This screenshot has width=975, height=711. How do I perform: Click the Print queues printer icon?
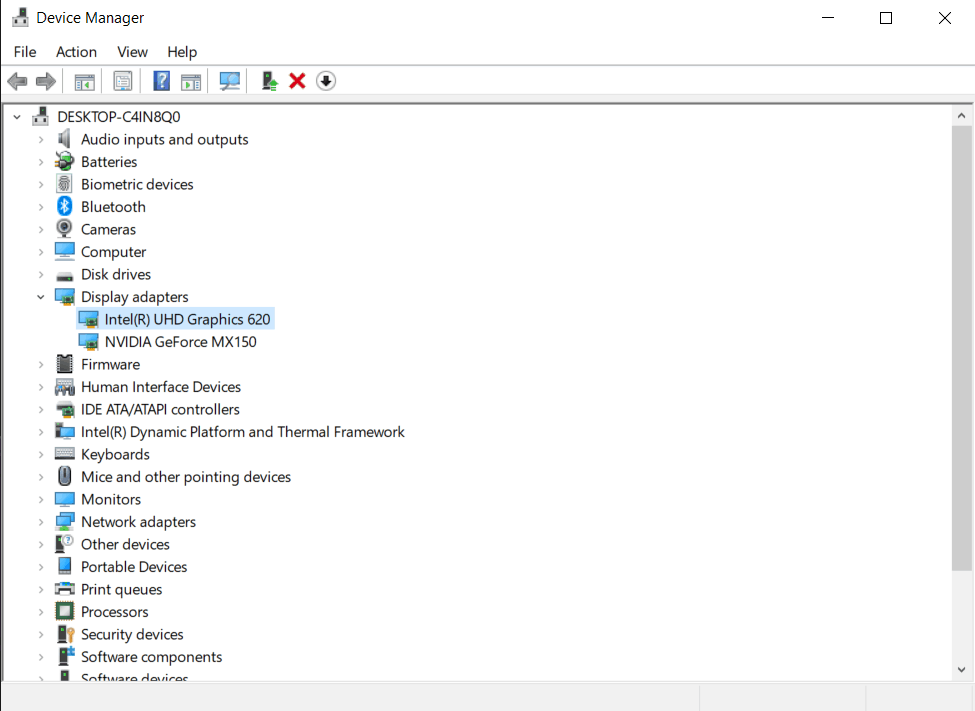point(65,589)
